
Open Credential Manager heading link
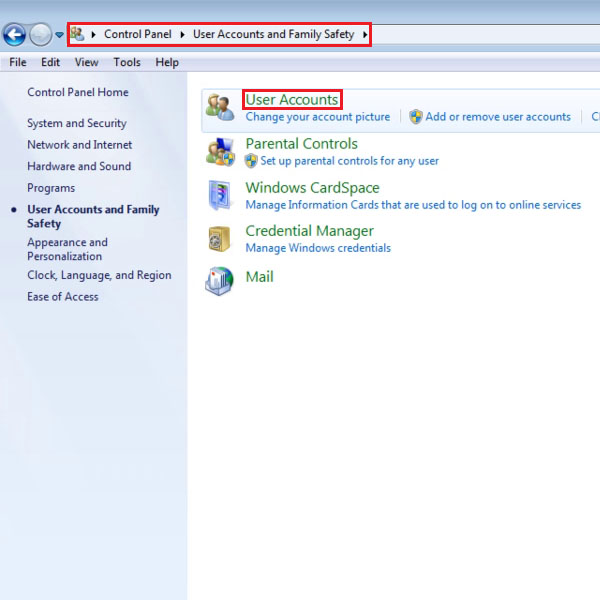click(x=309, y=231)
